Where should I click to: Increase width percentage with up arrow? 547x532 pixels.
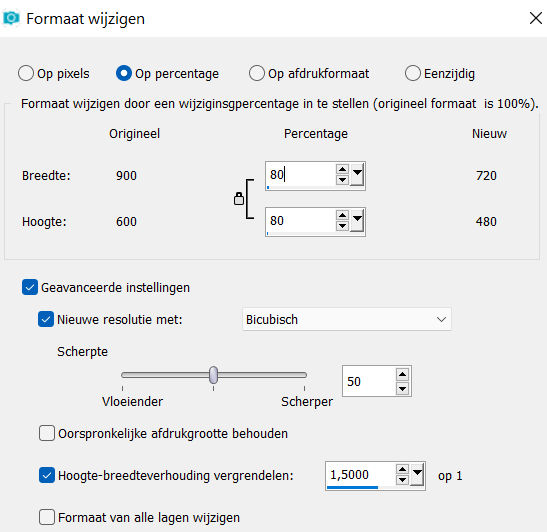tap(342, 170)
